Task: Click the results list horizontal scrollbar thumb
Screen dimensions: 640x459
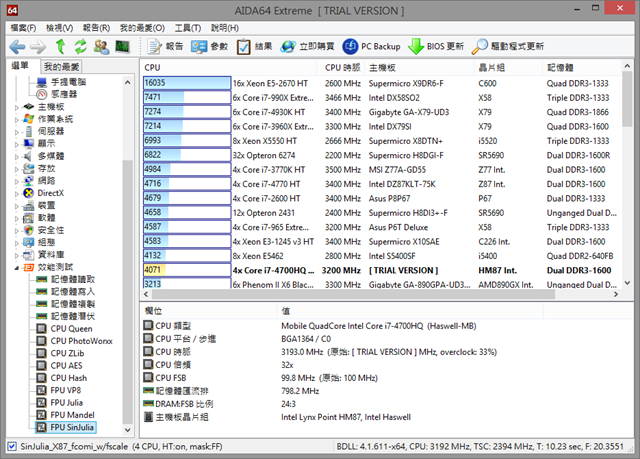Action: (x=353, y=294)
